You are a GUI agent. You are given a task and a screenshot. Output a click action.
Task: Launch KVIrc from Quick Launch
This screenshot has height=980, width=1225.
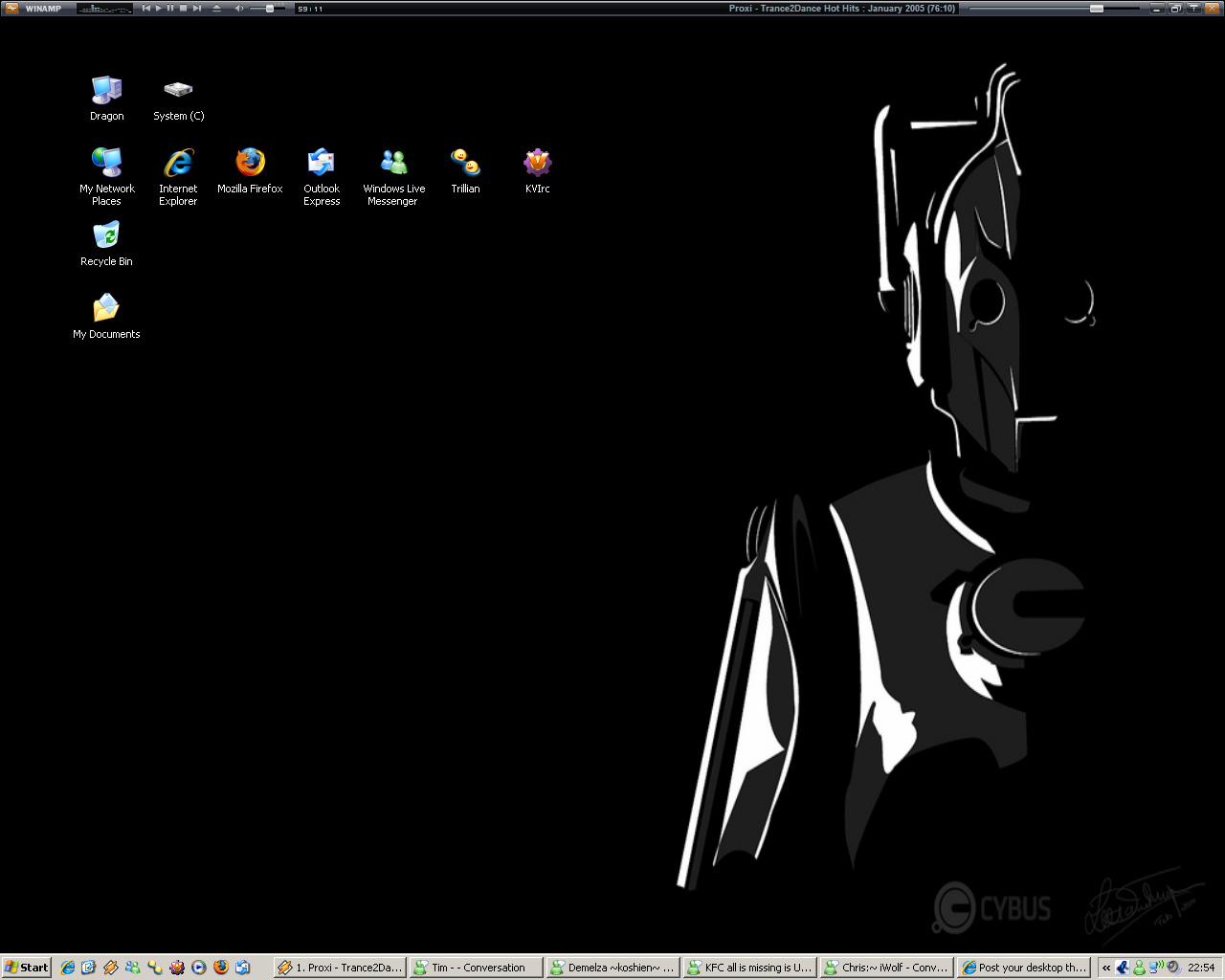(177, 968)
